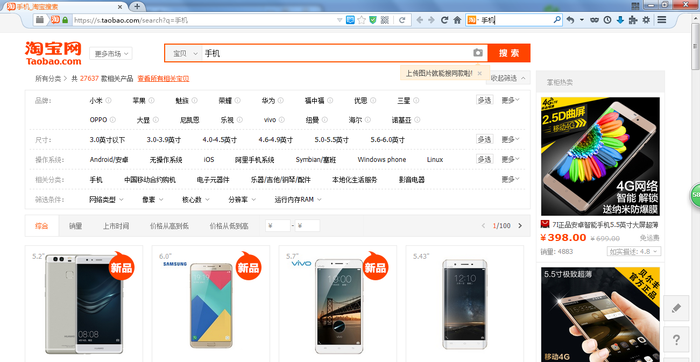Image resolution: width=700 pixels, height=362 pixels.
Task: Click the question mark help icon
Action: (676, 340)
